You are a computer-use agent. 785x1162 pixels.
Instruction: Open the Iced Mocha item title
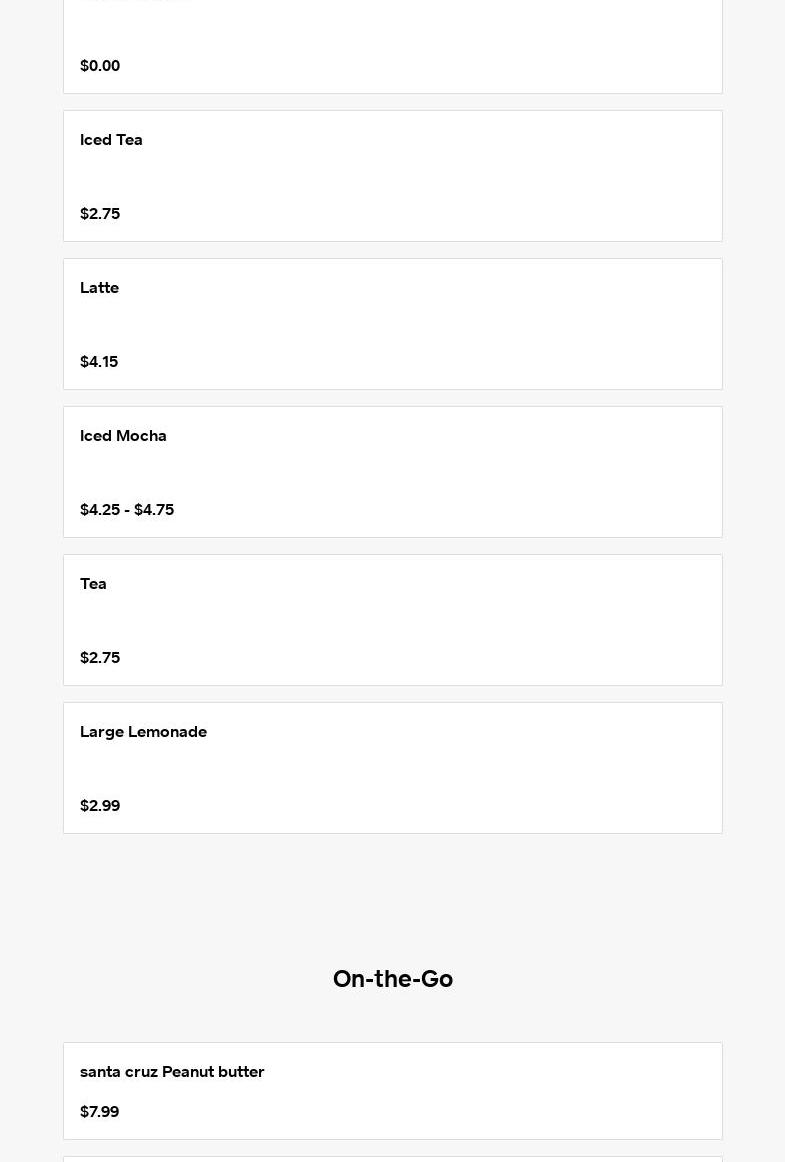point(123,436)
